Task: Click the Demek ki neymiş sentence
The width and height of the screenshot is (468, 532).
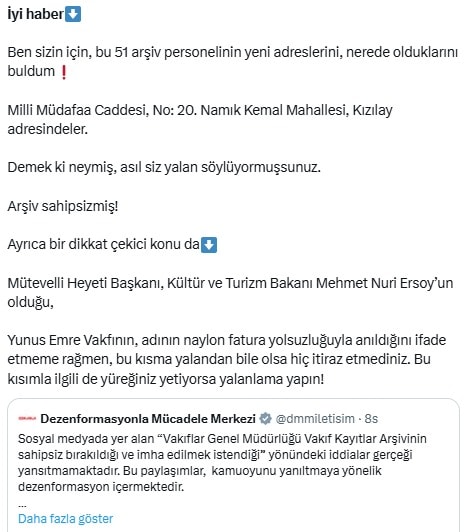Action: [x=164, y=167]
